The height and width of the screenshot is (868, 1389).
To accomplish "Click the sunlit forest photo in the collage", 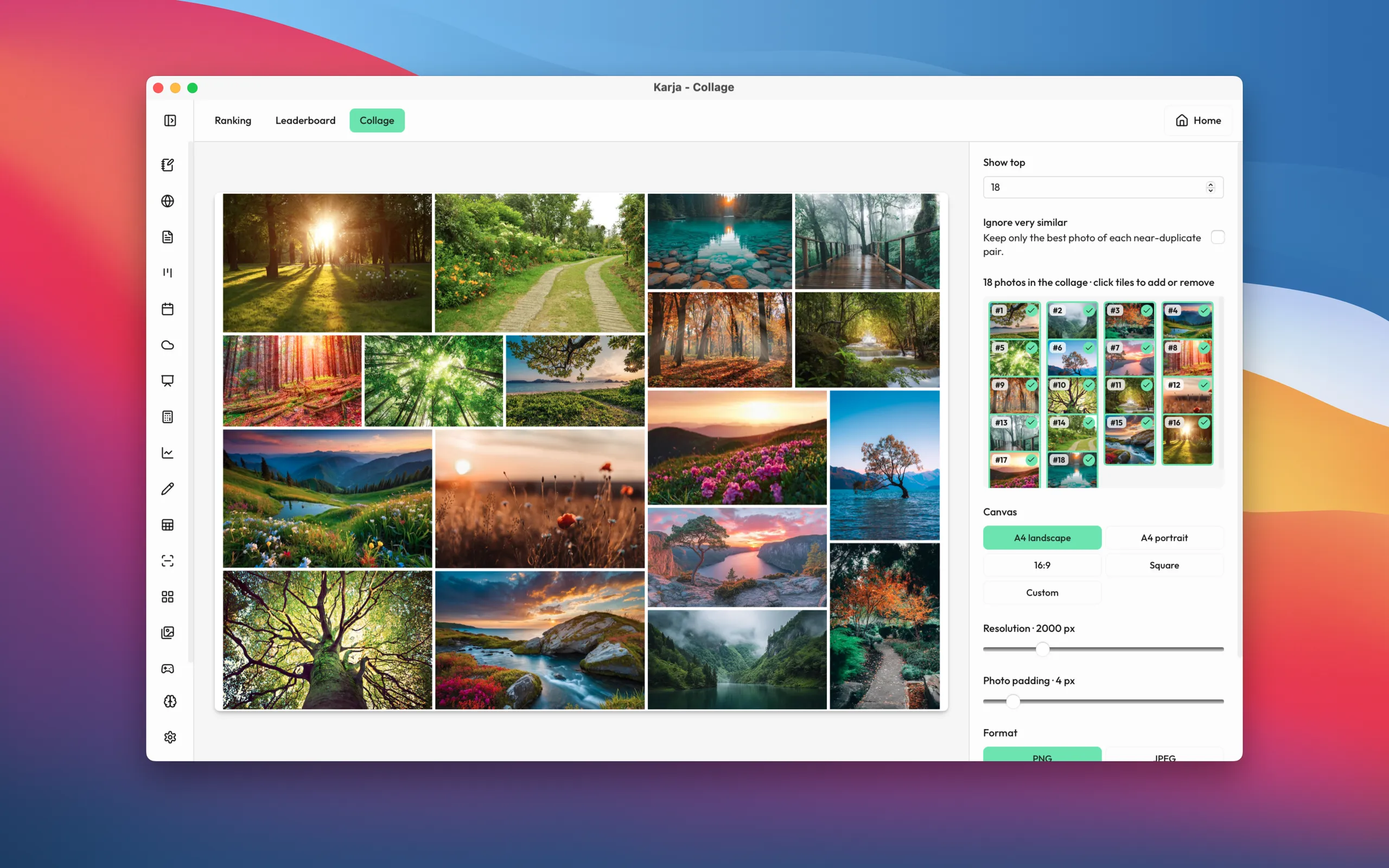I will tap(327, 263).
